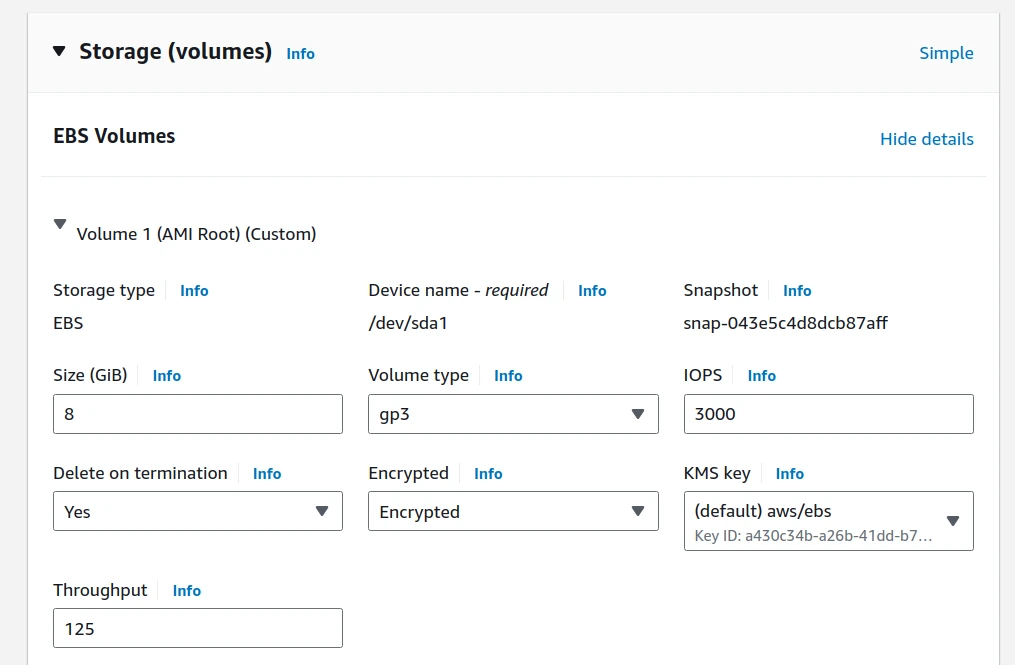Open the Volume type gp3 dropdown

(513, 414)
